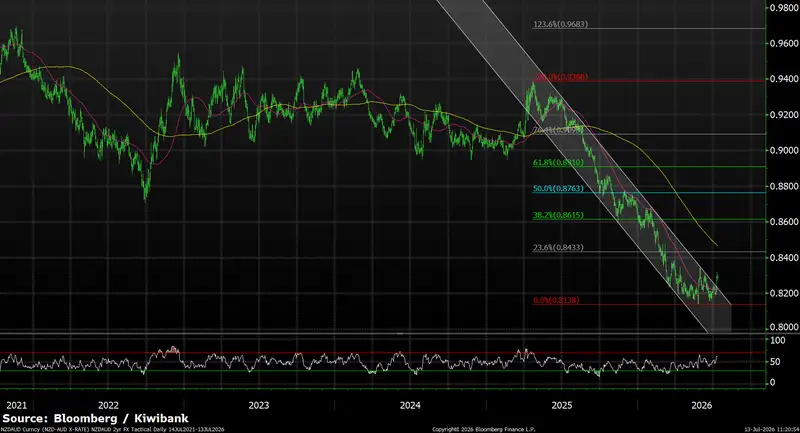Click the 0.9000 price axis value
This screenshot has width=800, height=433.
tap(784, 150)
